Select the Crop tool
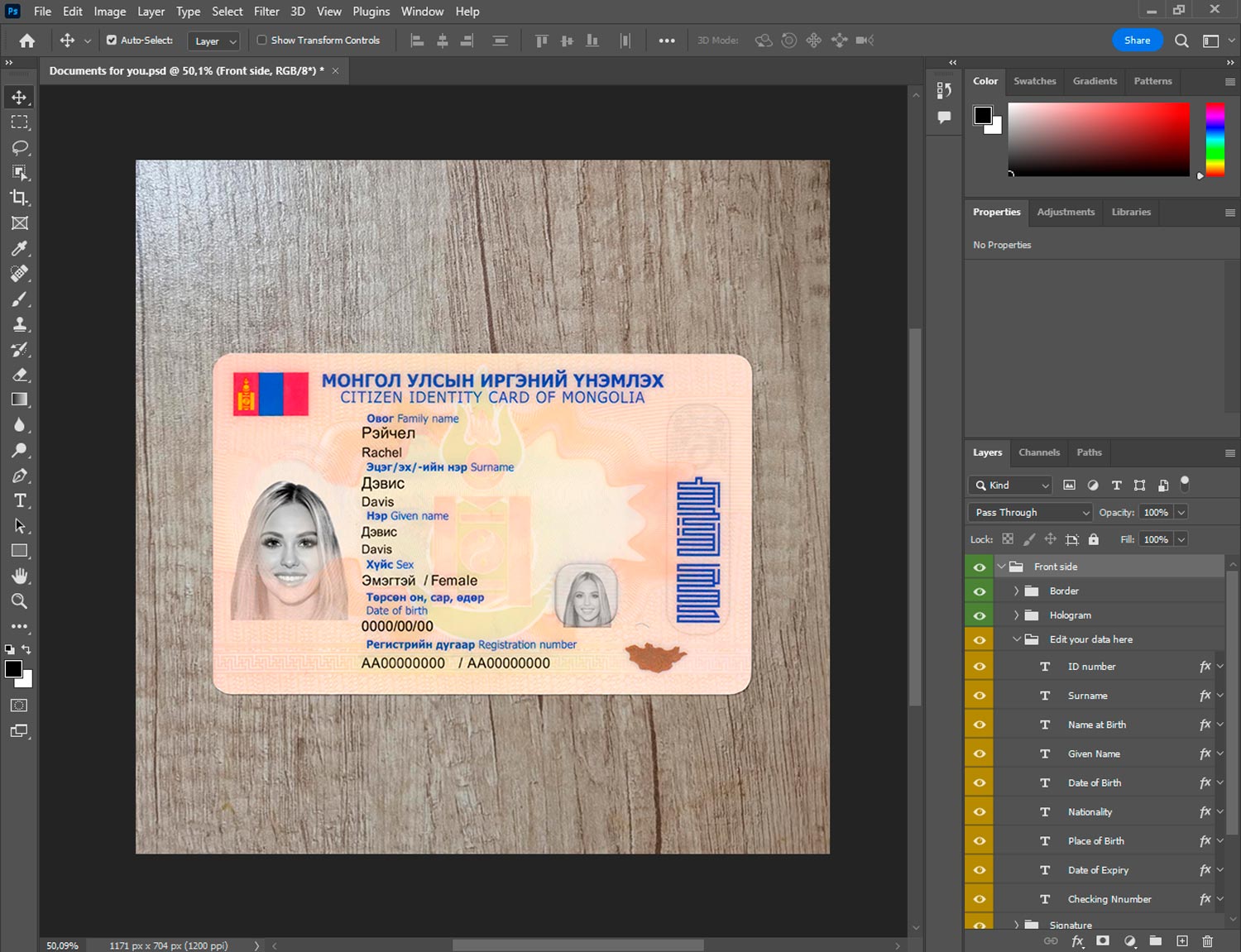This screenshot has width=1241, height=952. [x=20, y=198]
